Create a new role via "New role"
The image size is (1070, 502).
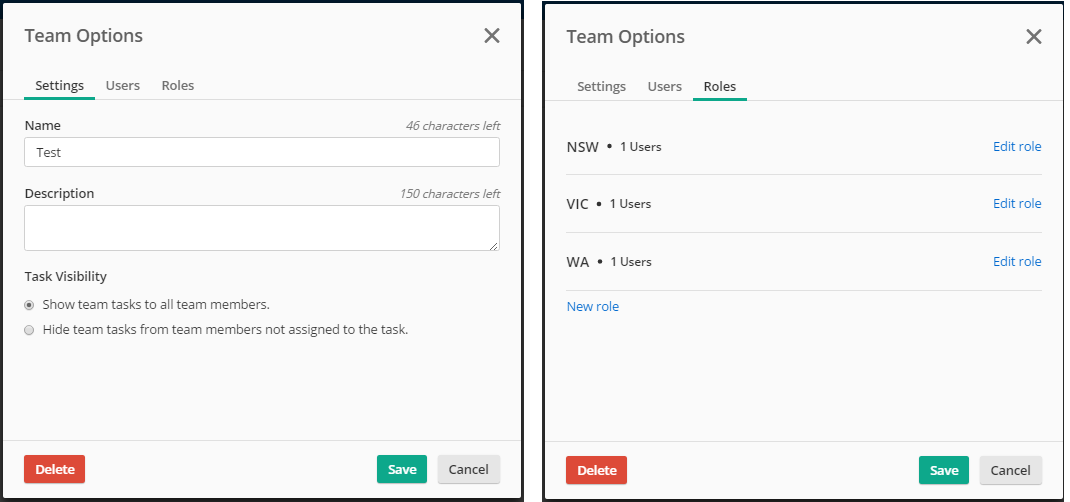593,307
